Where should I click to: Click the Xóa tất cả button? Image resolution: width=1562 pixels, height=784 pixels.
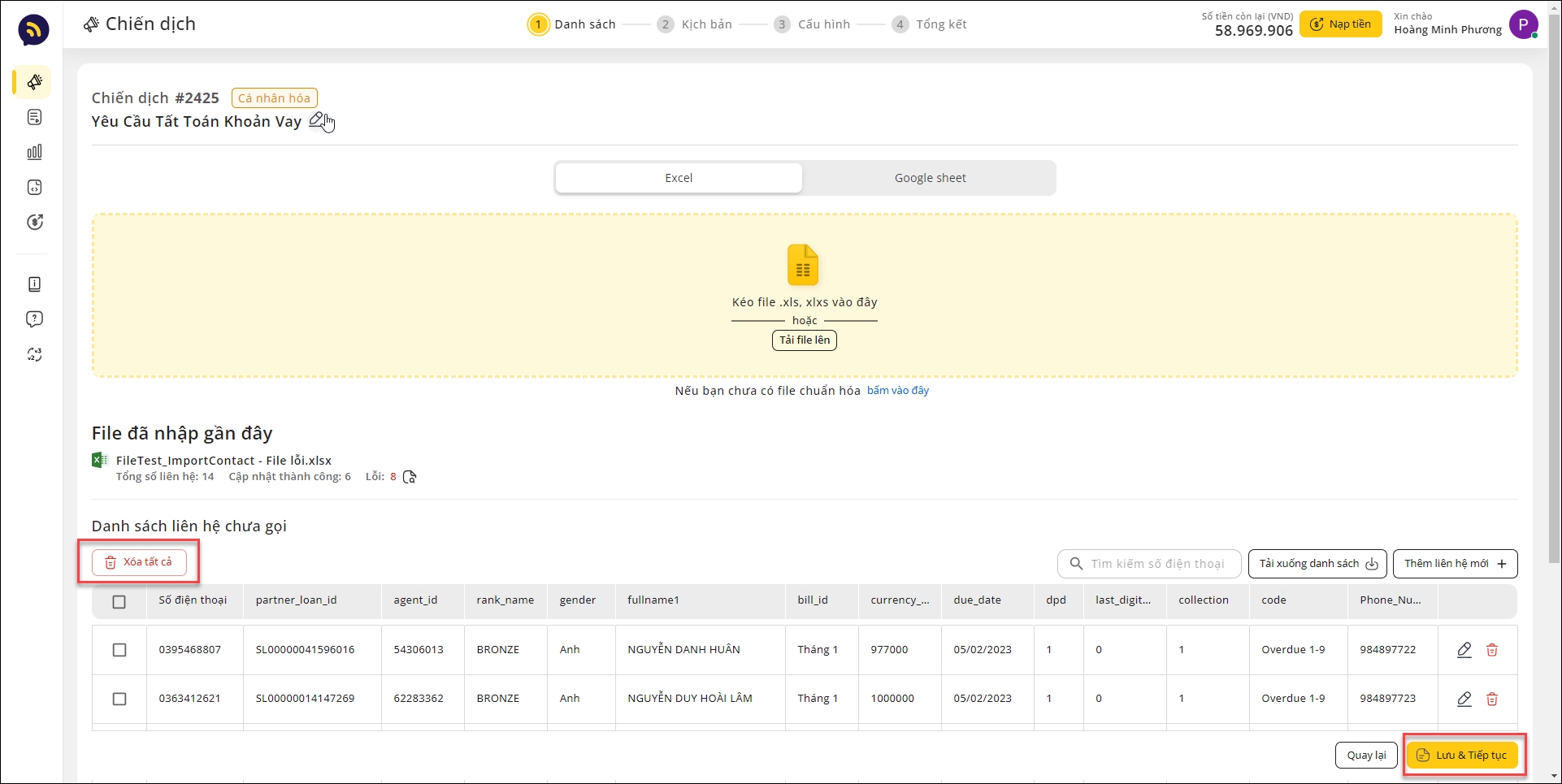tap(139, 562)
